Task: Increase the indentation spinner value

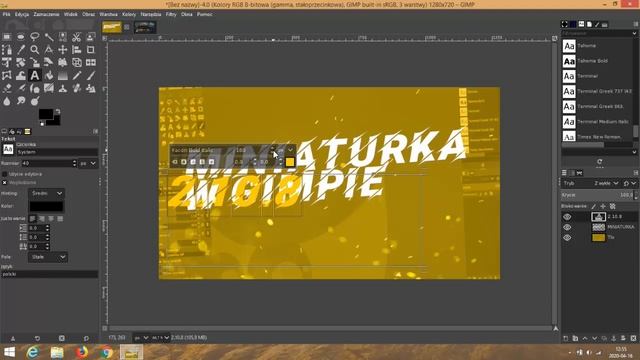Action: [x=47, y=226]
